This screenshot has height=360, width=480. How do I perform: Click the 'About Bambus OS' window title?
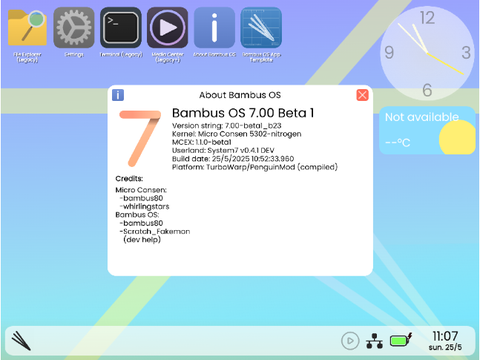[240, 95]
